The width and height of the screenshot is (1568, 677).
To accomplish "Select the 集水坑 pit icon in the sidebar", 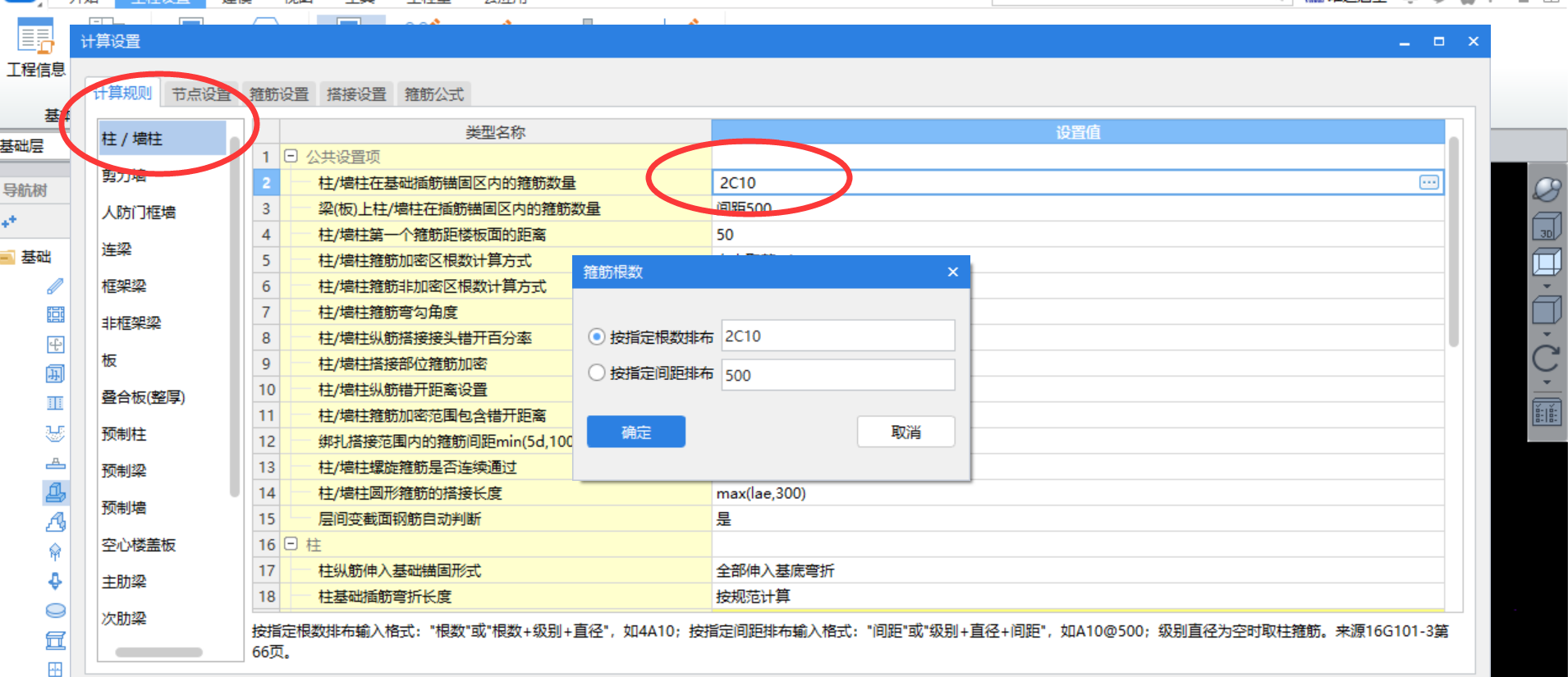I will tap(55, 433).
